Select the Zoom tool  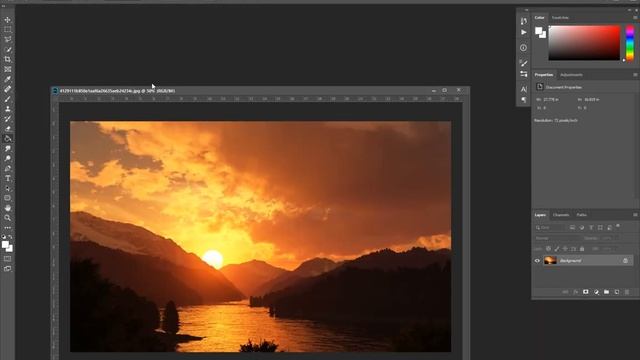(7, 218)
